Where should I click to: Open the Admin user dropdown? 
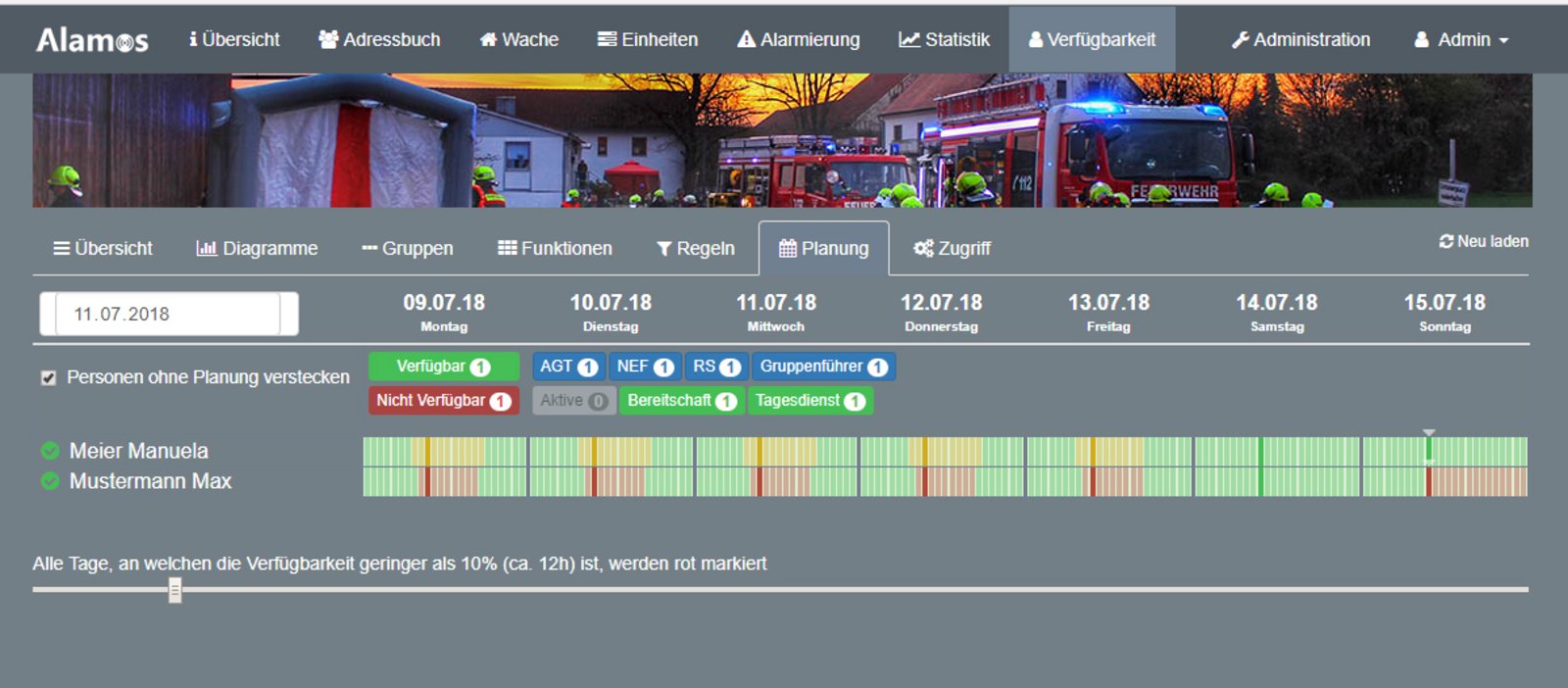1461,40
